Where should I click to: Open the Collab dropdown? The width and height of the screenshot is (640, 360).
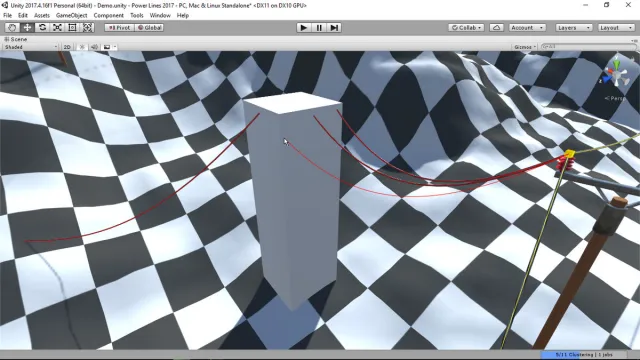coord(466,27)
